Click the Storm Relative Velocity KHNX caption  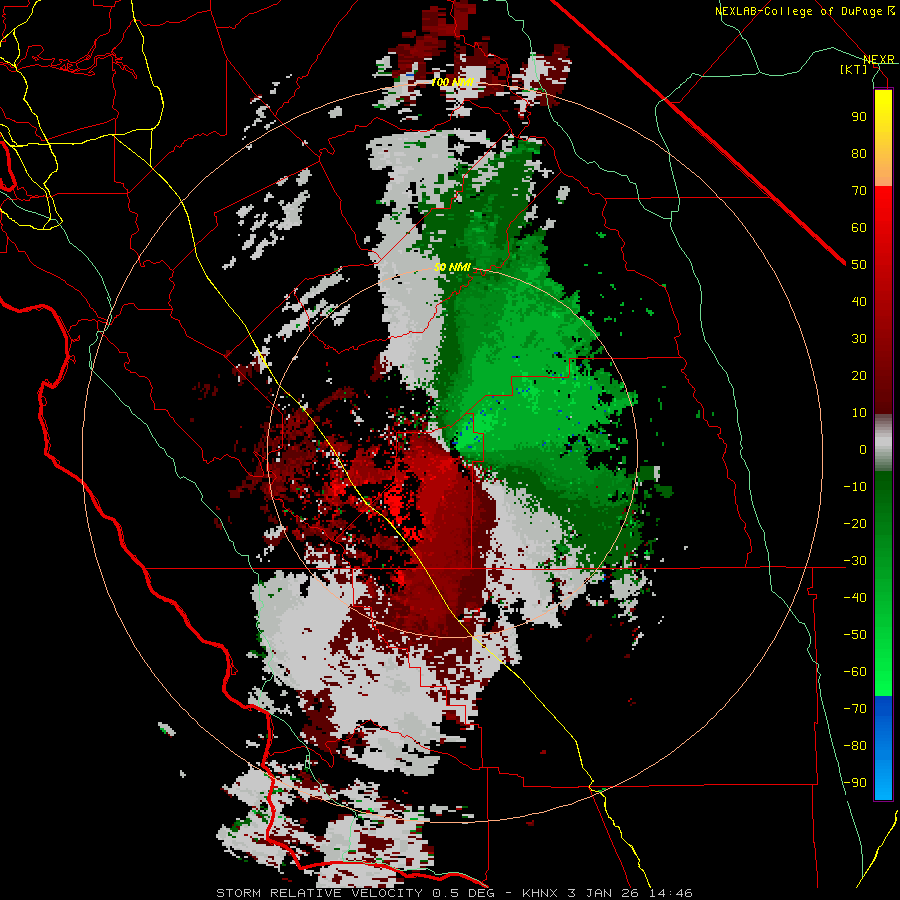[454, 893]
